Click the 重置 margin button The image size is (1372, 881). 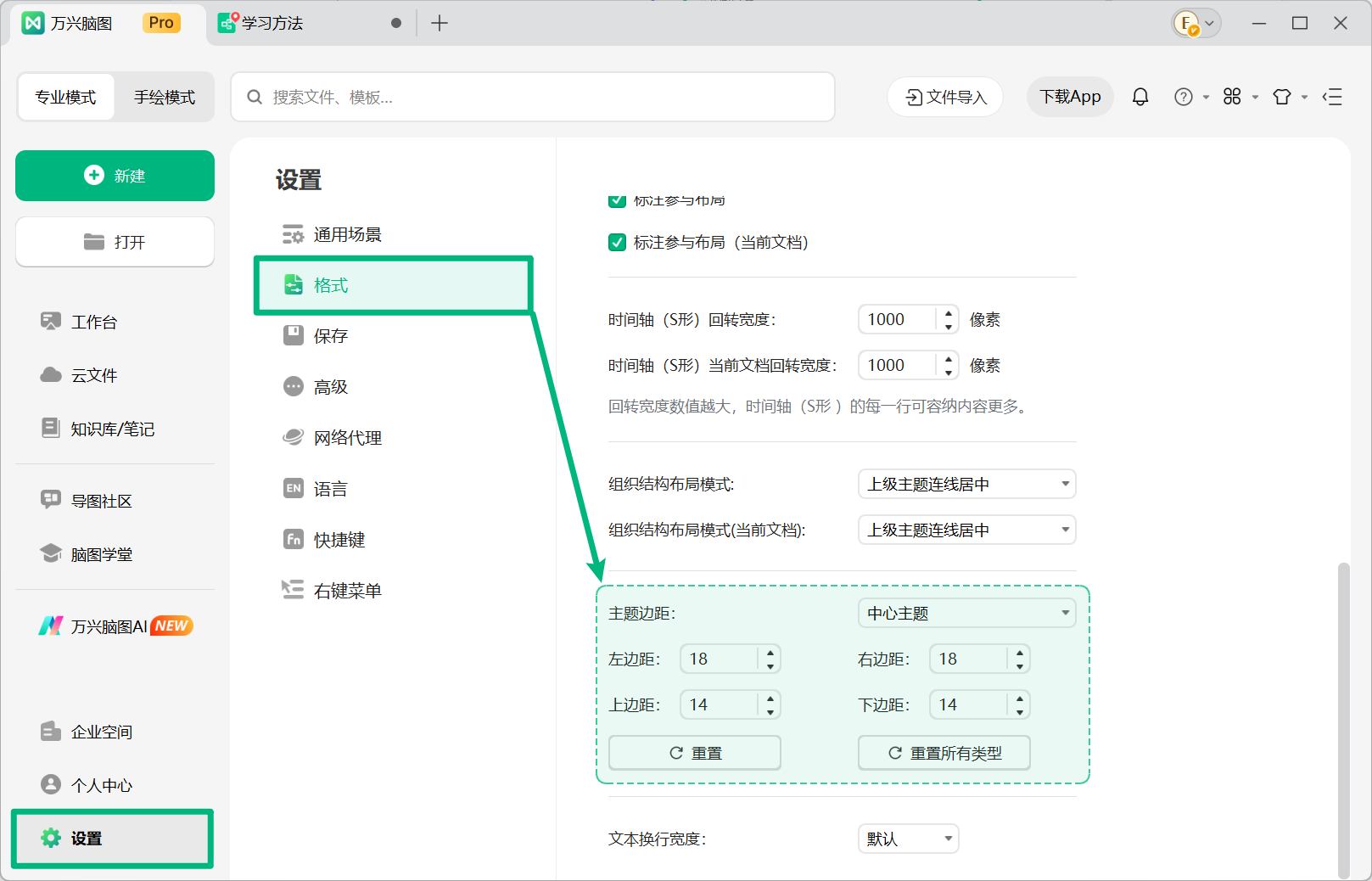pos(695,753)
